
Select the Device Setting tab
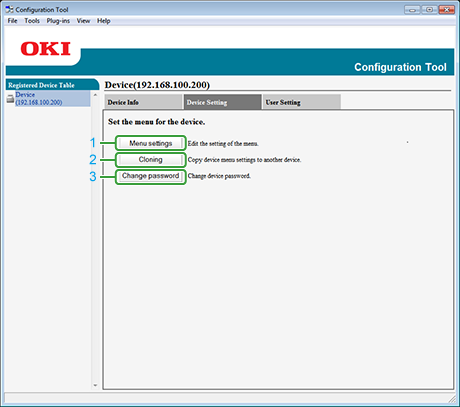tap(222, 102)
